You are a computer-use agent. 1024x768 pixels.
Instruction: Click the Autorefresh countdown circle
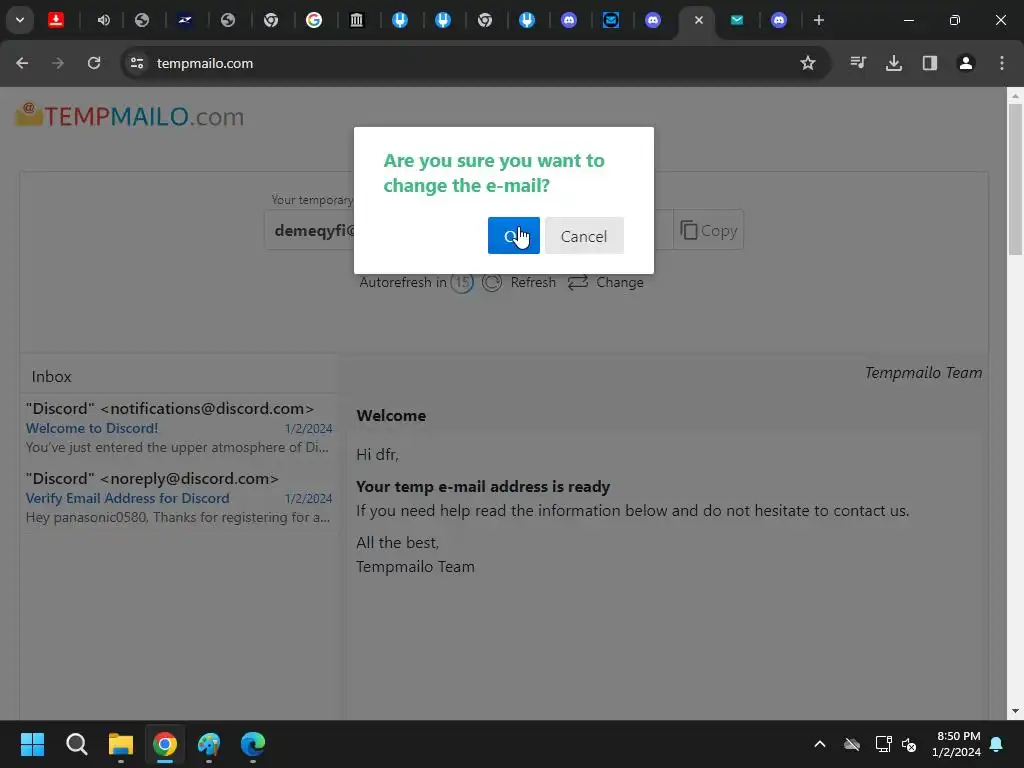coord(462,282)
